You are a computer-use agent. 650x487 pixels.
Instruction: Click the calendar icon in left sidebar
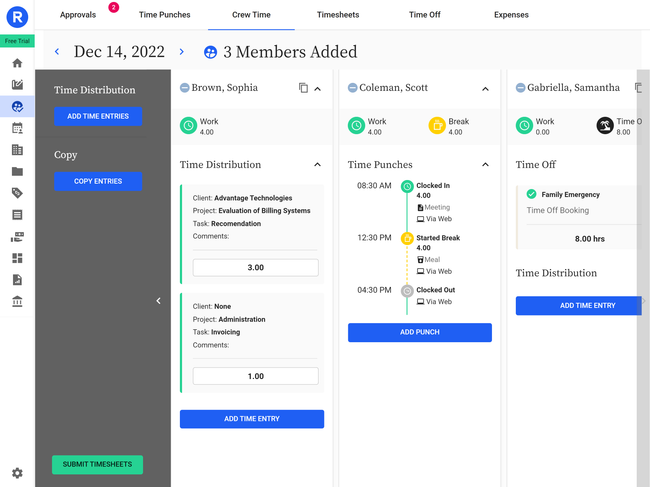(17, 128)
